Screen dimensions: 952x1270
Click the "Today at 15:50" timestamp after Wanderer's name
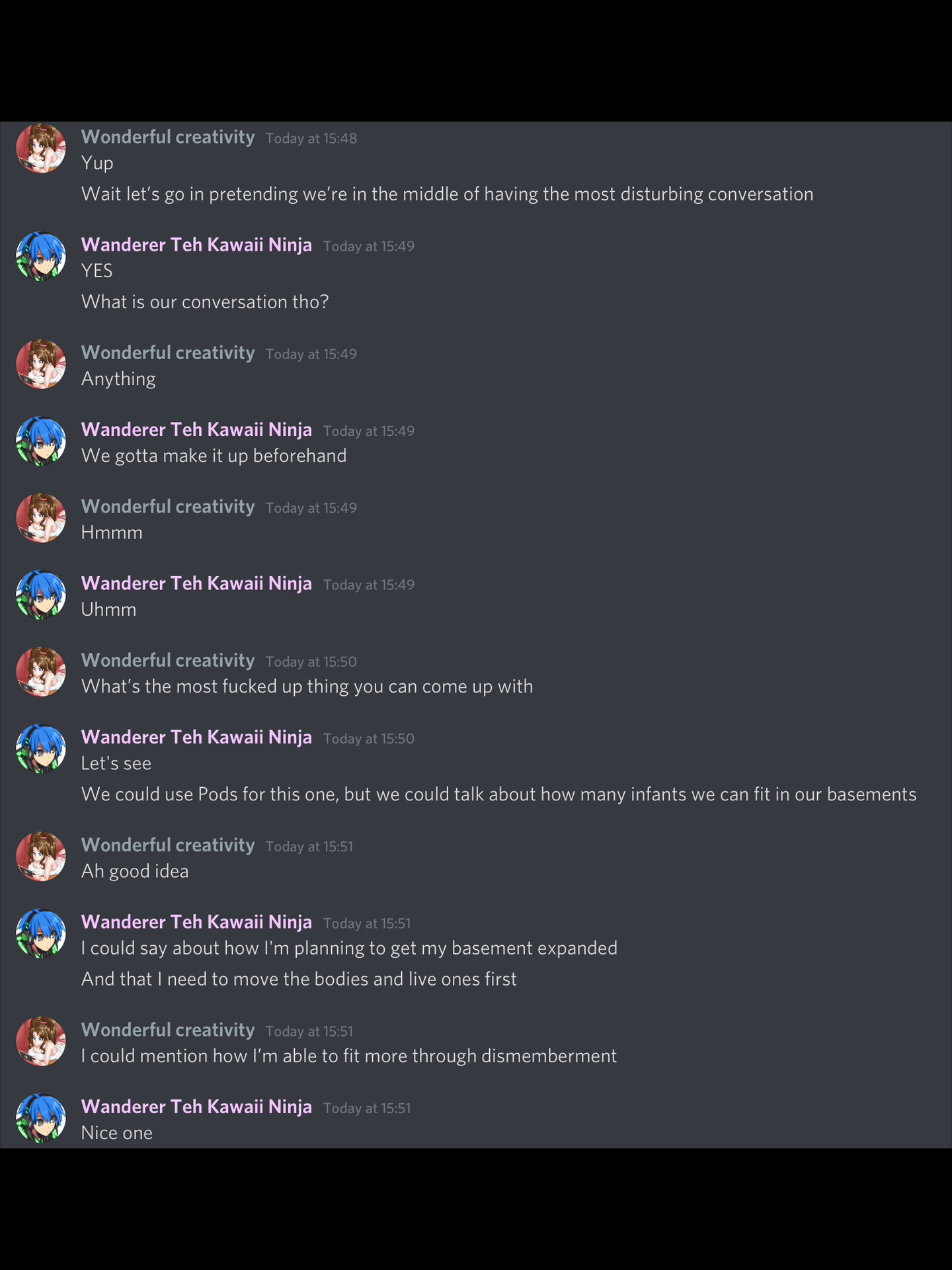[369, 739]
